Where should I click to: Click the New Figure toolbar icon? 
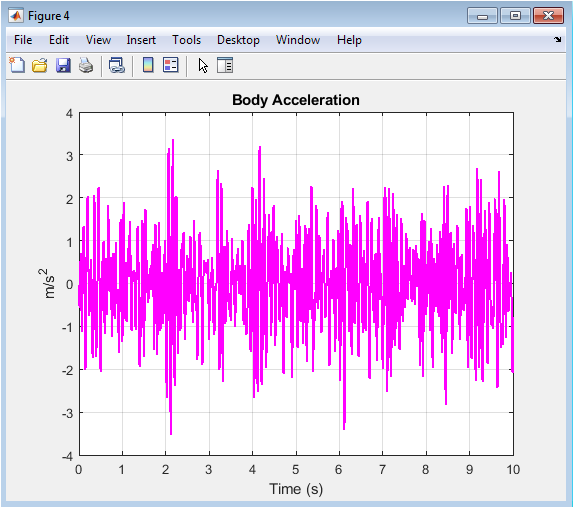click(17, 66)
